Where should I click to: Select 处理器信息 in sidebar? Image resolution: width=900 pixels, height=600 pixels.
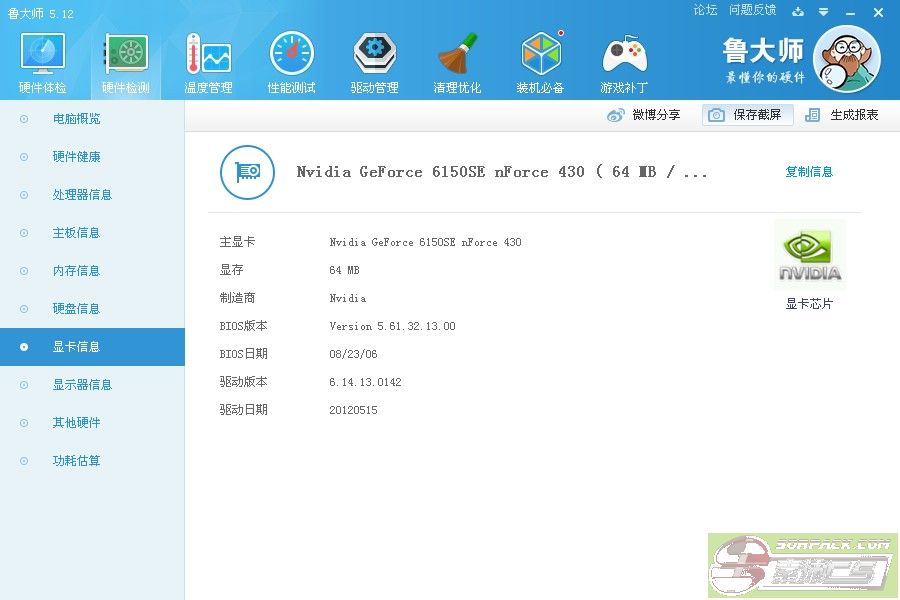pyautogui.click(x=92, y=195)
